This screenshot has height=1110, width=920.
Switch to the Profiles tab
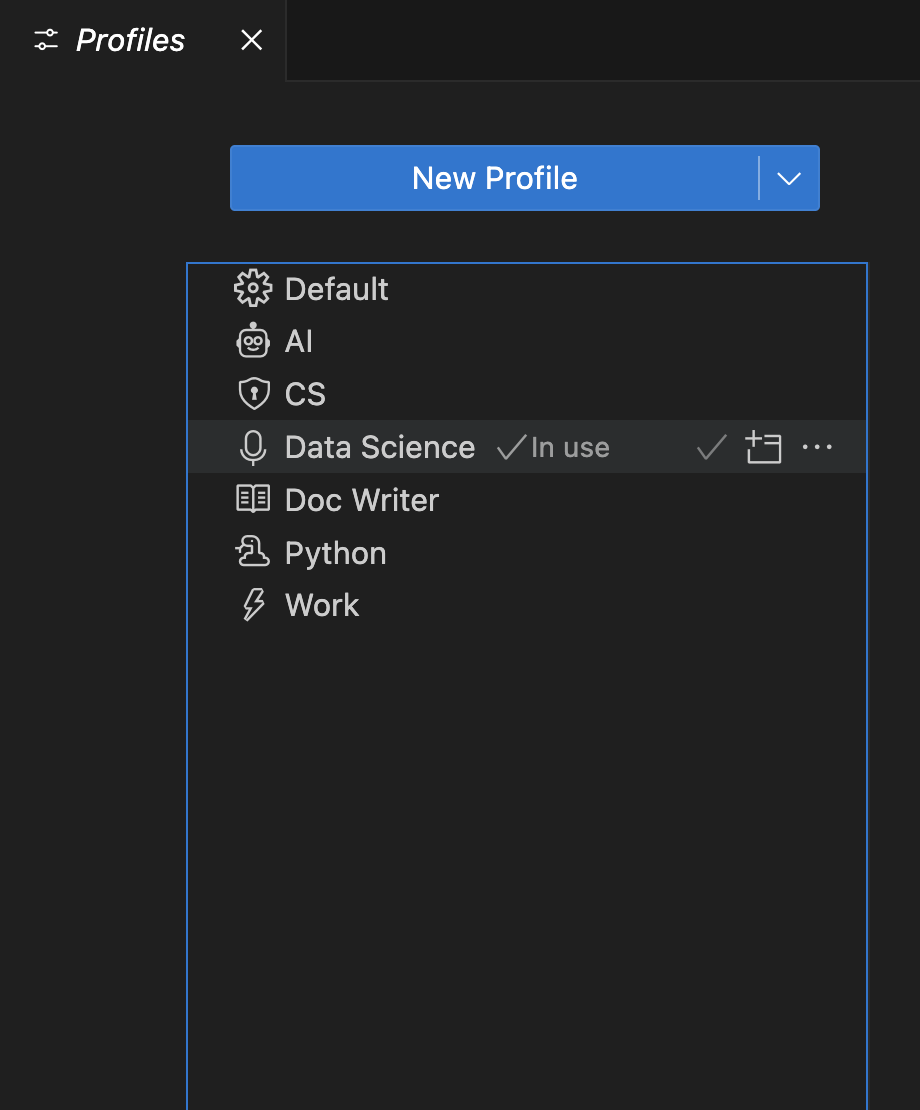pyautogui.click(x=128, y=40)
